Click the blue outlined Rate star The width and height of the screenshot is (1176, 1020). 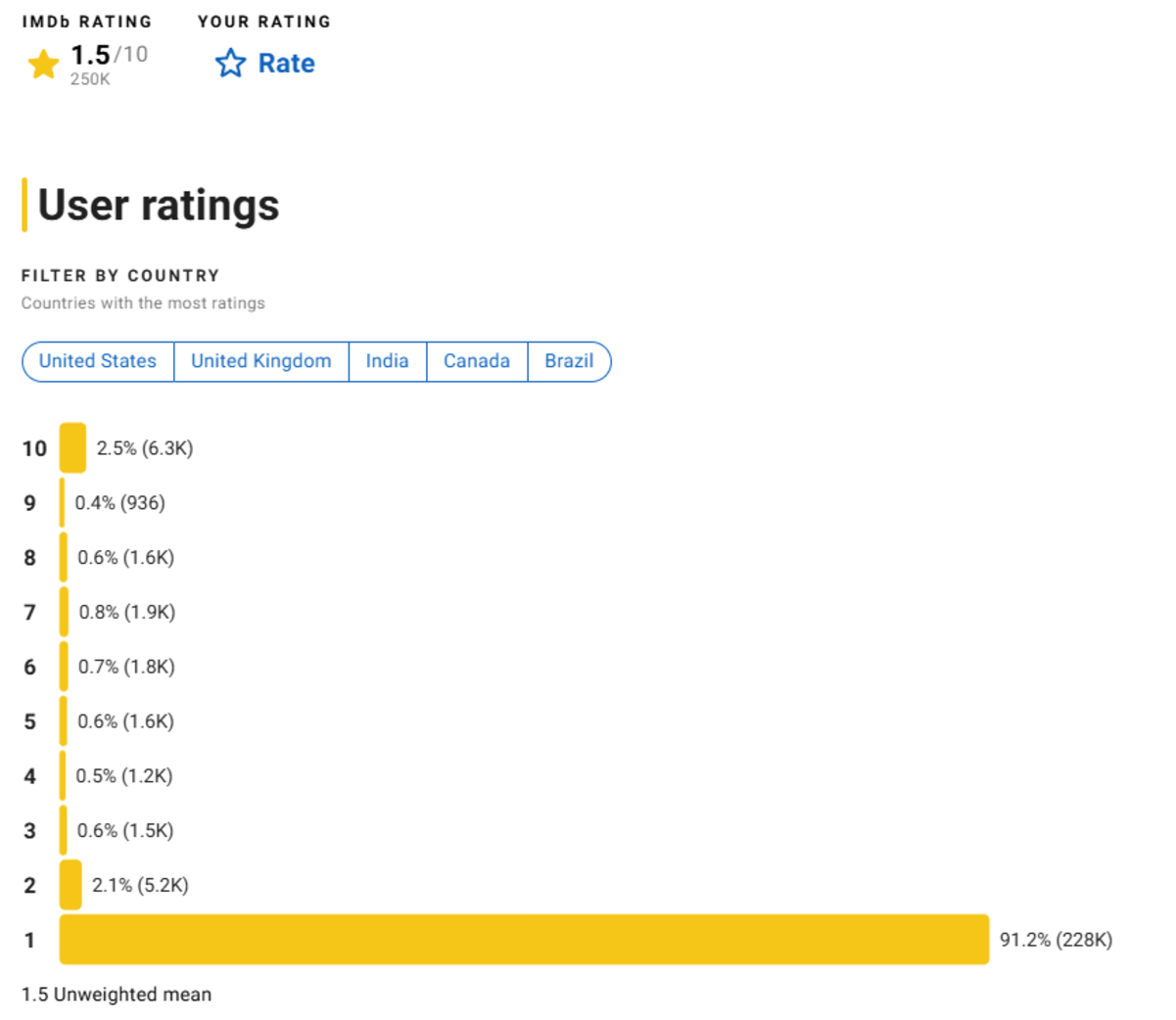click(231, 64)
